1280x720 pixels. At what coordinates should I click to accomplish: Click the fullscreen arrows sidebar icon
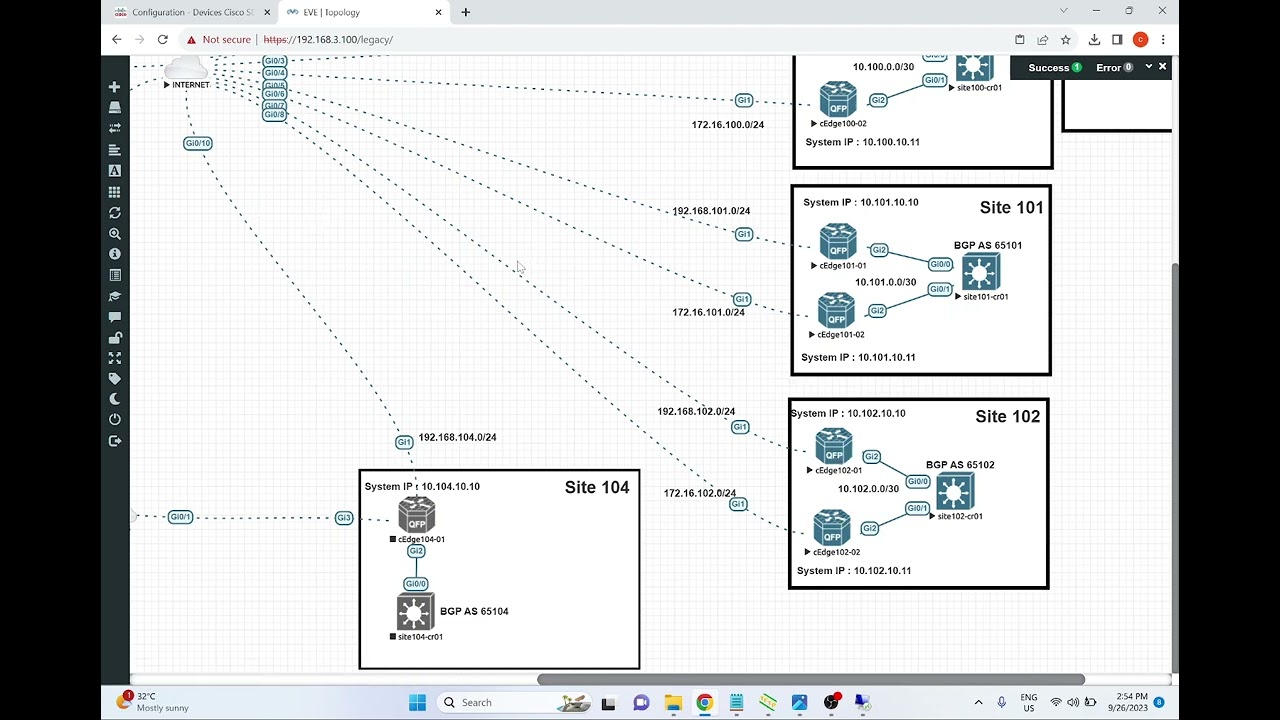coord(114,358)
